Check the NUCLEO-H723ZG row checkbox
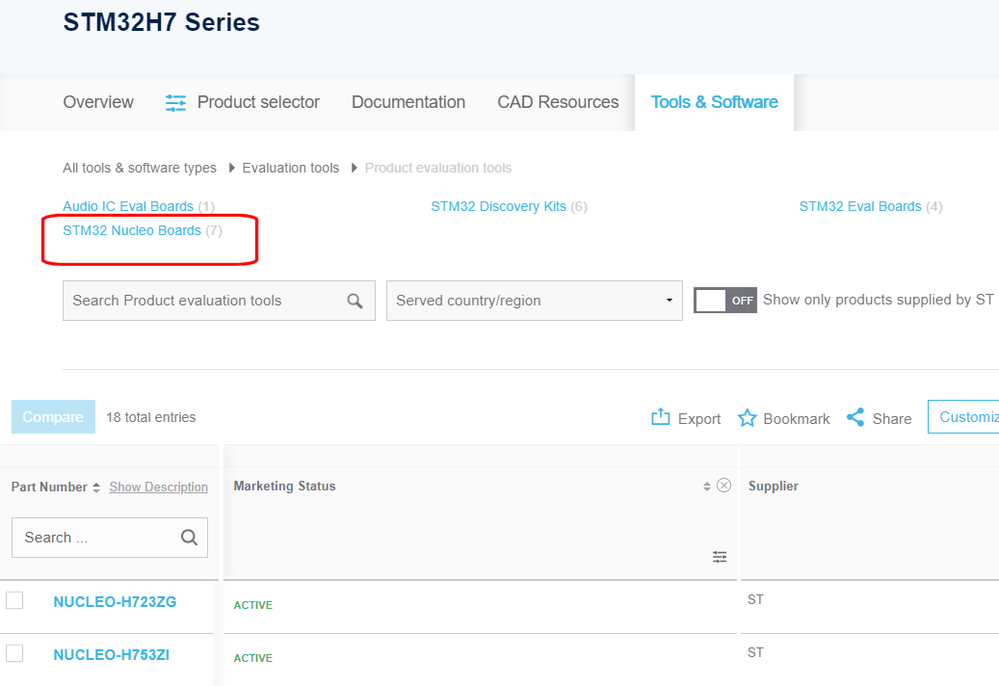This screenshot has height=686, width=999. [x=15, y=600]
